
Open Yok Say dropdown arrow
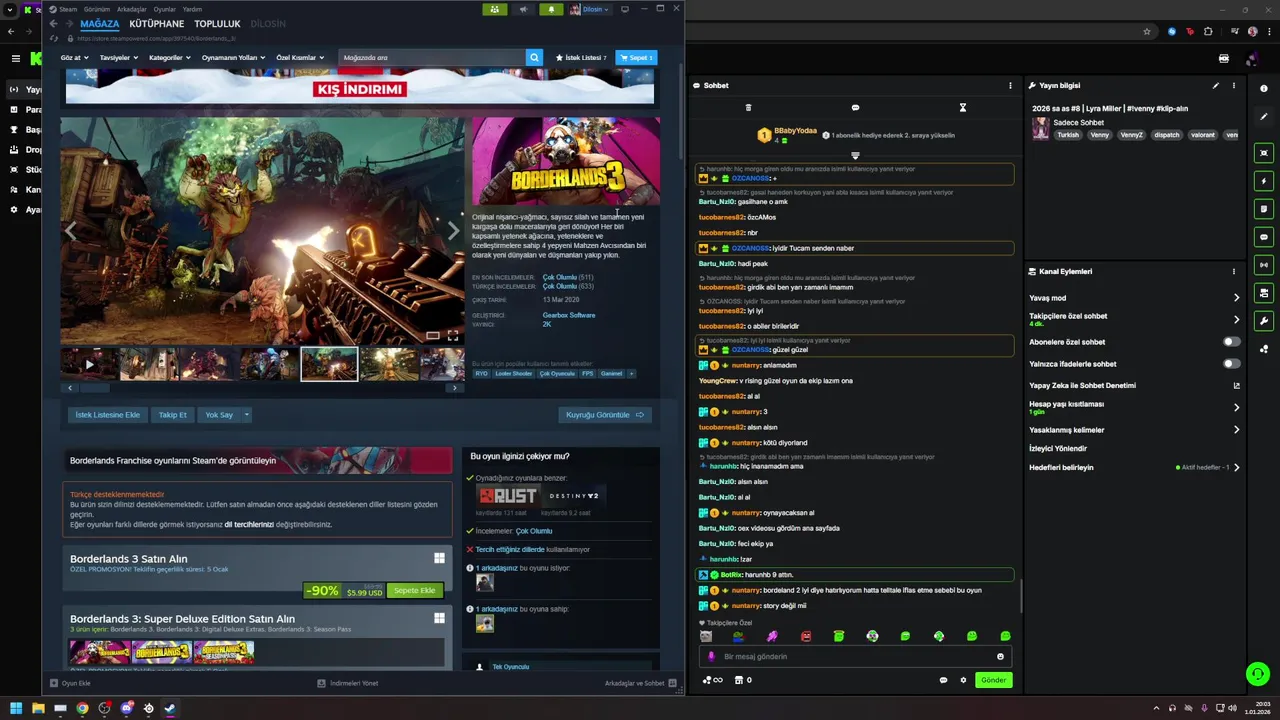tap(247, 414)
